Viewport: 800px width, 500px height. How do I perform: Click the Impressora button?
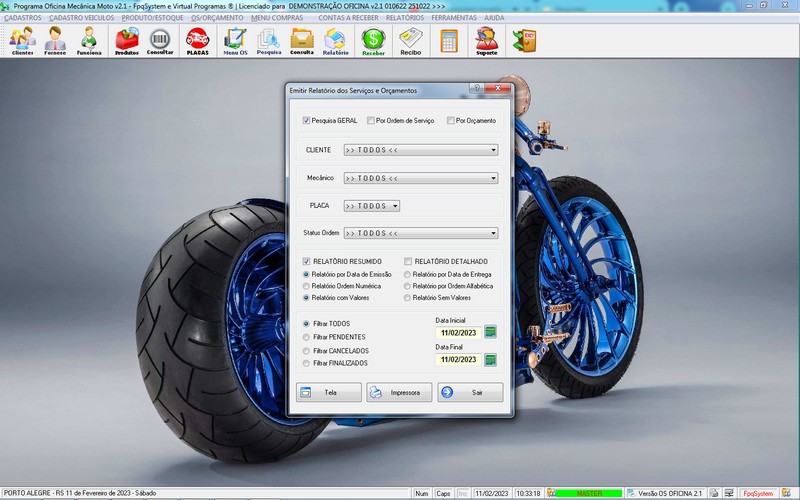(399, 392)
